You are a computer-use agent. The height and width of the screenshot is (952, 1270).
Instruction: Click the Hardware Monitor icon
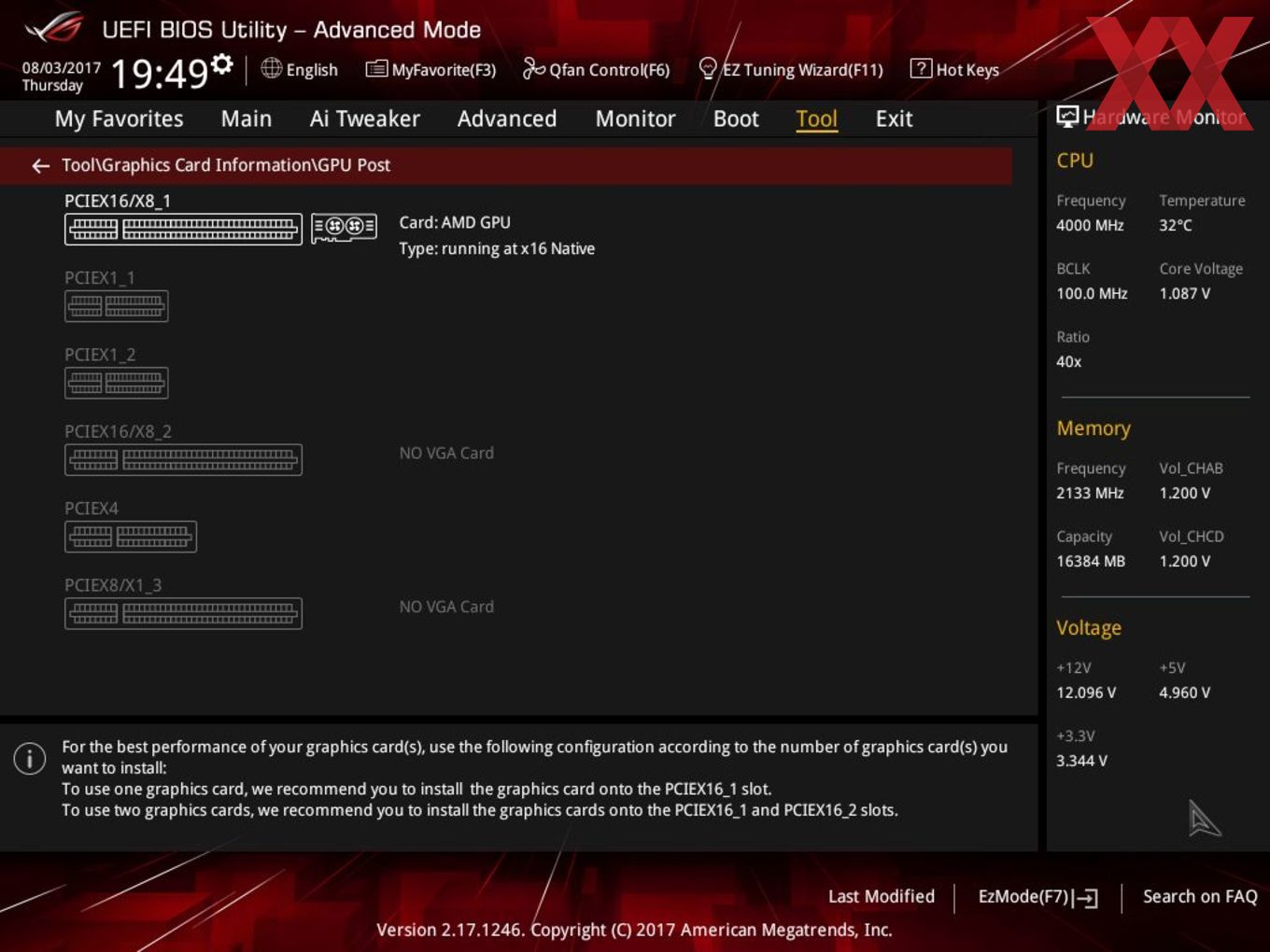(x=1067, y=117)
